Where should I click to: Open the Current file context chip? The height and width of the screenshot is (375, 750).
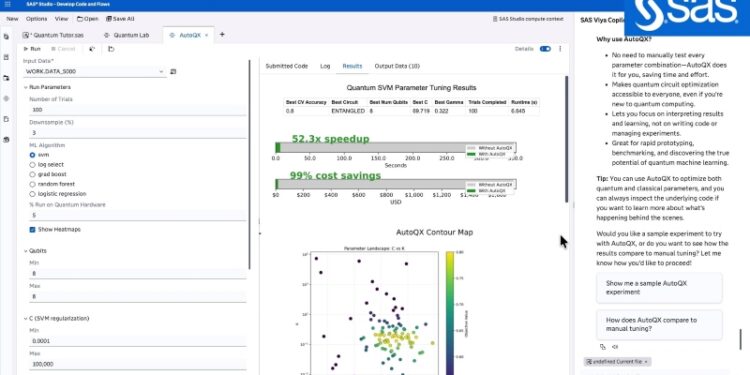pos(617,362)
